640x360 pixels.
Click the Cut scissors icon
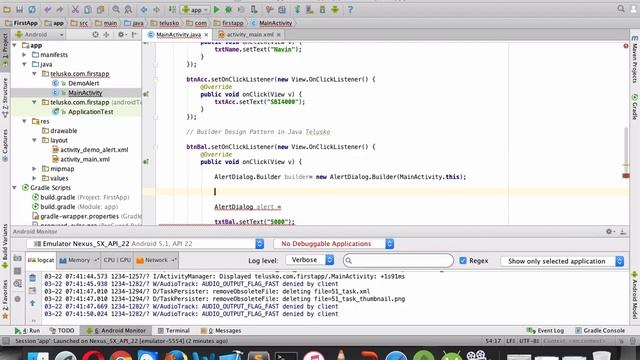pos(76,9)
